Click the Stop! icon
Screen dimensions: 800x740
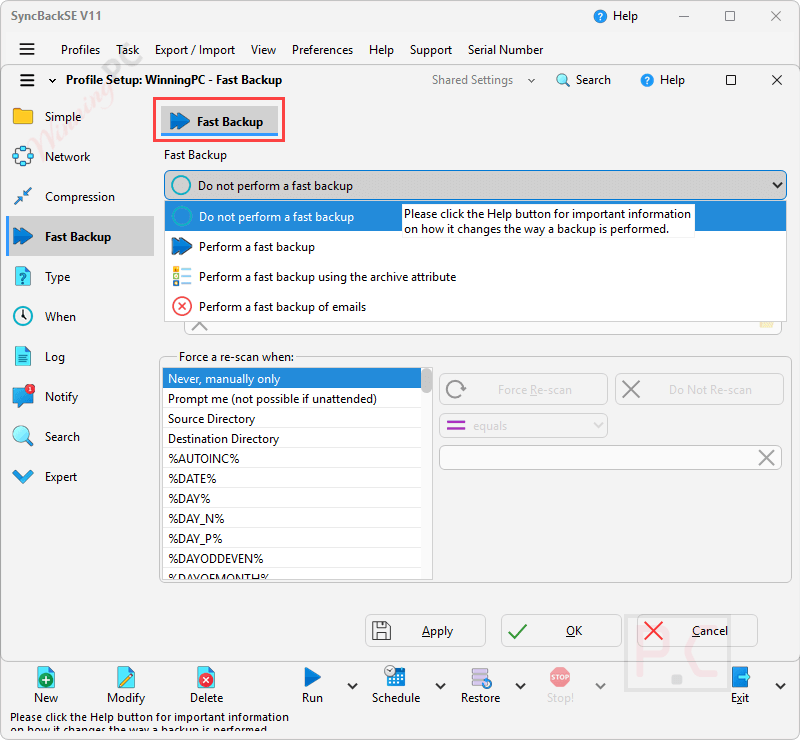[560, 678]
